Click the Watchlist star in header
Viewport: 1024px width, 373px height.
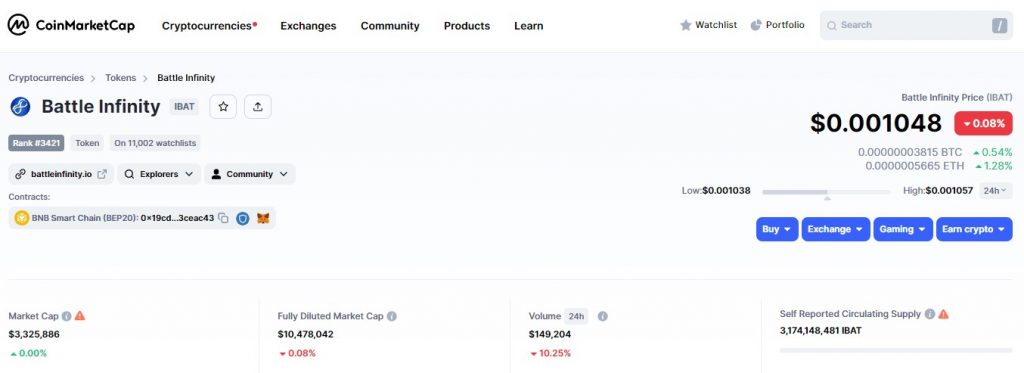[x=686, y=25]
